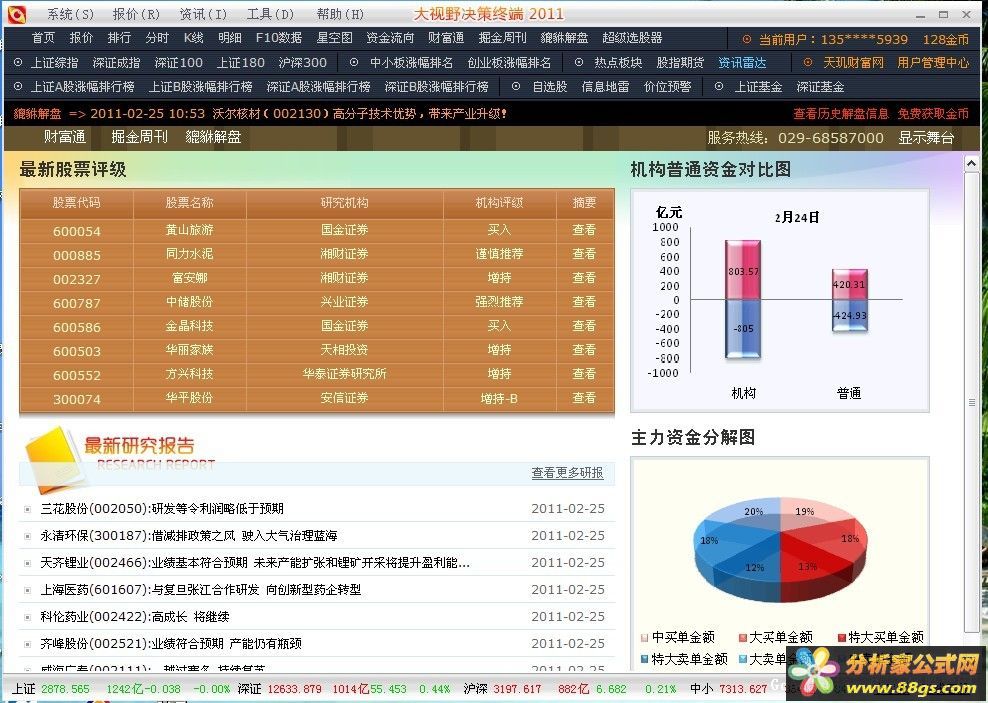
Task: Click 显示舞台 button
Action: 926,137
